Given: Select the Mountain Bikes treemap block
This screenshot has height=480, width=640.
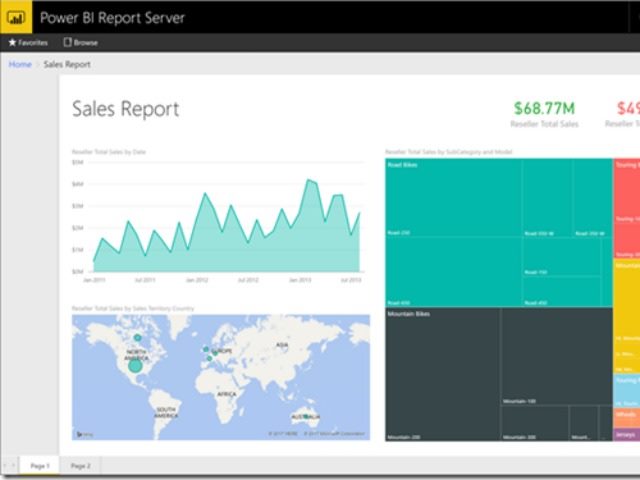Looking at the screenshot, I should 499,374.
